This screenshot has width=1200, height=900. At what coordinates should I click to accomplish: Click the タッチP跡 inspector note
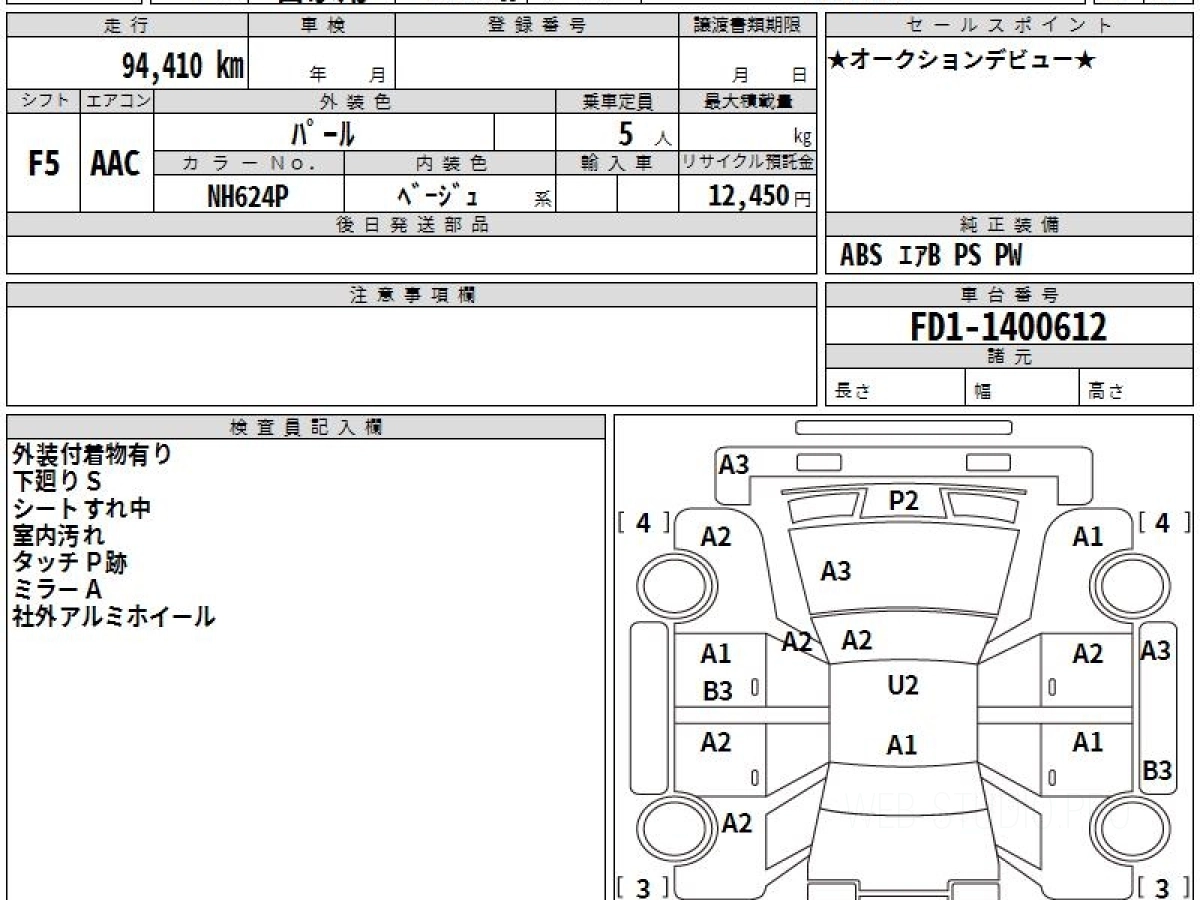[70, 562]
